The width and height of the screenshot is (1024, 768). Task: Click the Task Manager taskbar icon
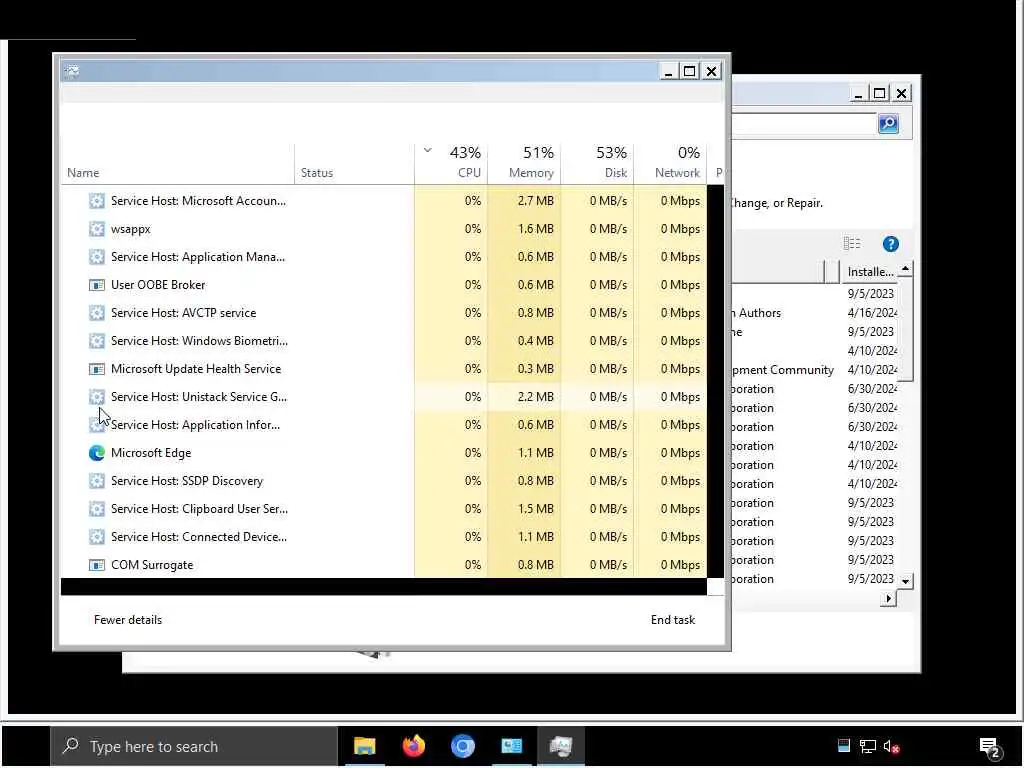[x=560, y=746]
